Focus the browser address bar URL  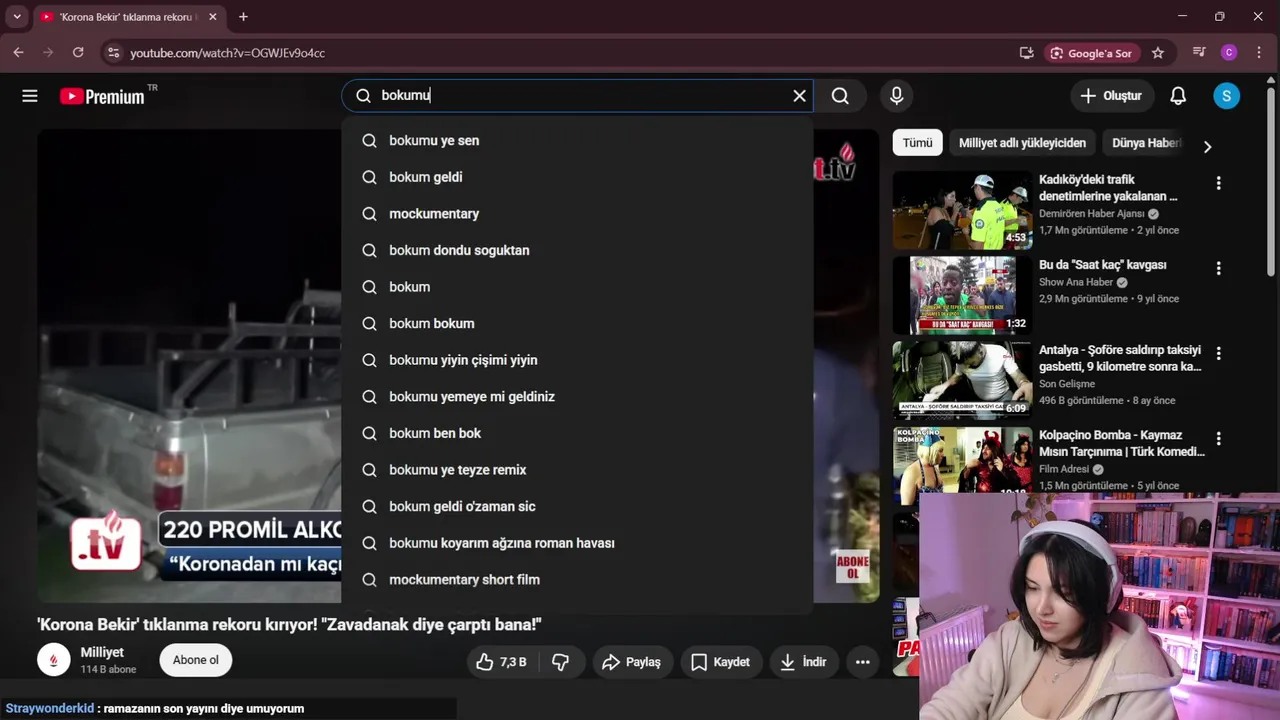(227, 53)
